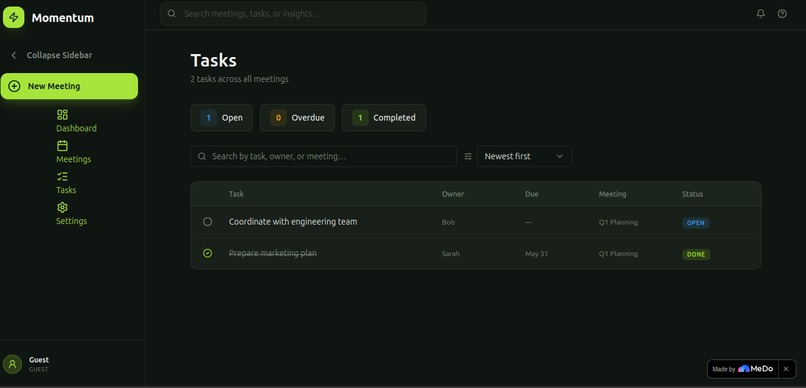Click the Guest user name

39,360
